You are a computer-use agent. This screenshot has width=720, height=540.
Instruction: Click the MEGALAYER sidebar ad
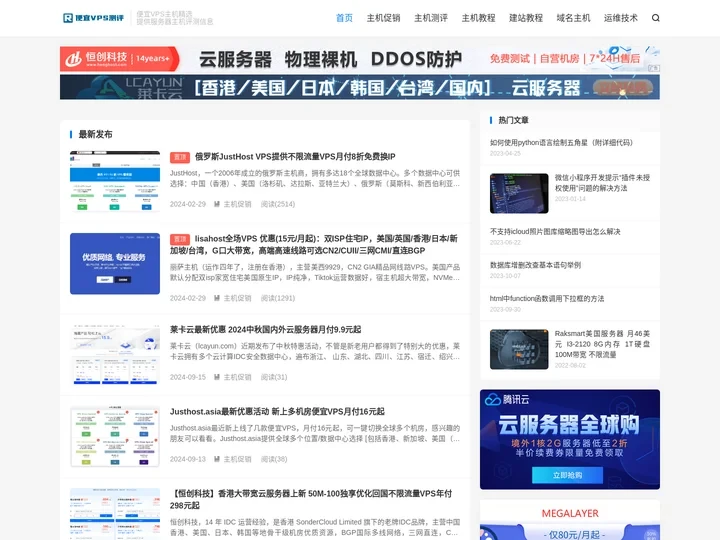[x=570, y=521]
